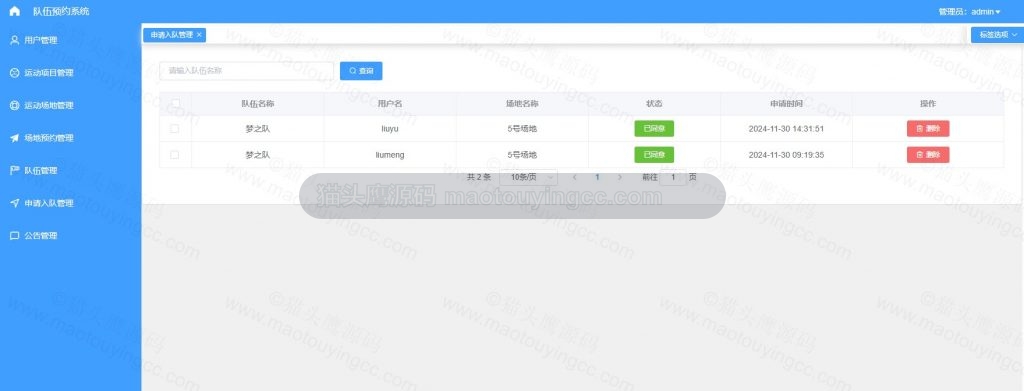
Task: Delete the liuyu application row
Action: [x=927, y=129]
